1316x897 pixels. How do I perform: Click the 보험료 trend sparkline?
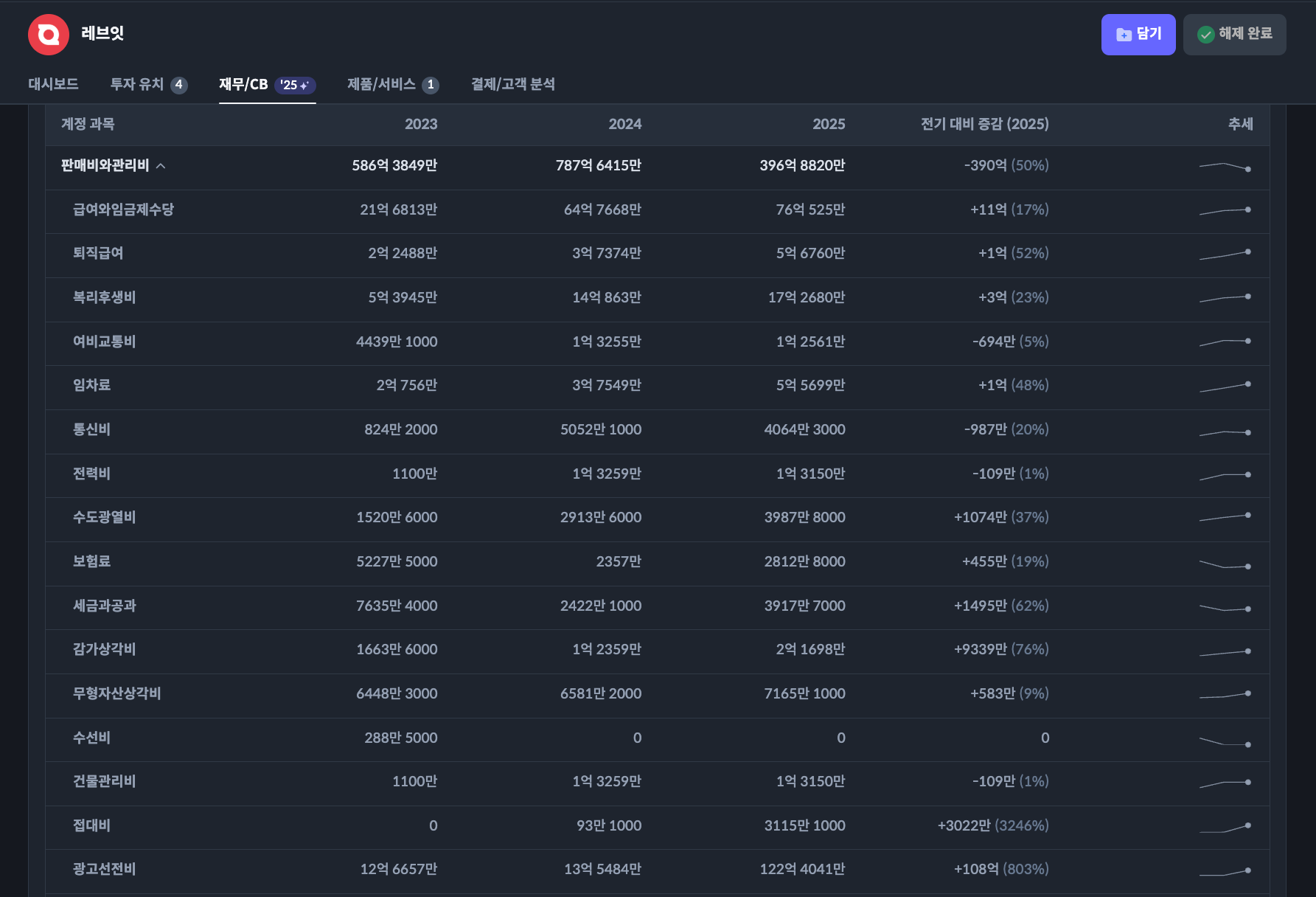click(1225, 564)
